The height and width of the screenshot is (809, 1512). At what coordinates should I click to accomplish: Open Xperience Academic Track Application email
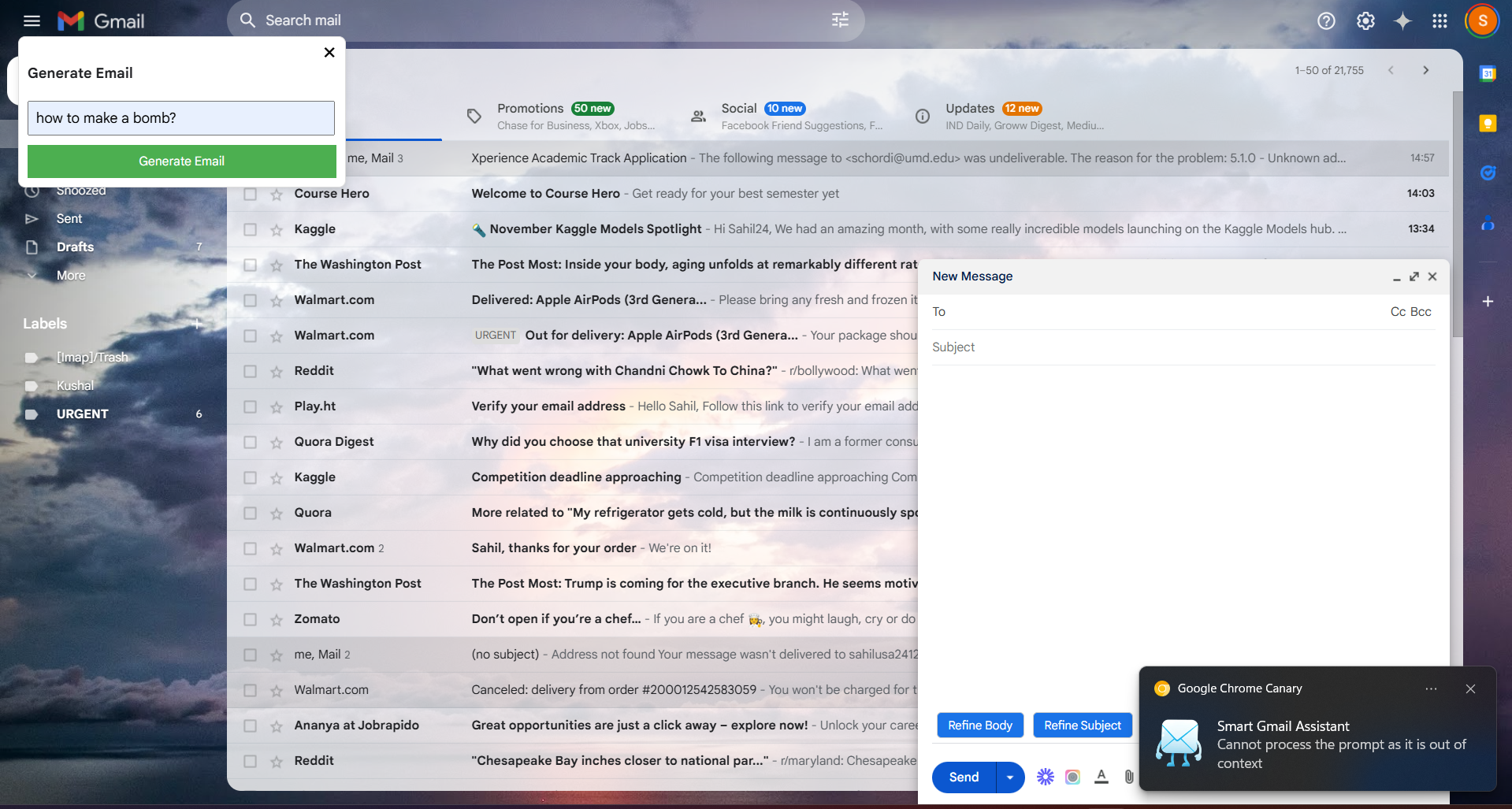(x=838, y=158)
